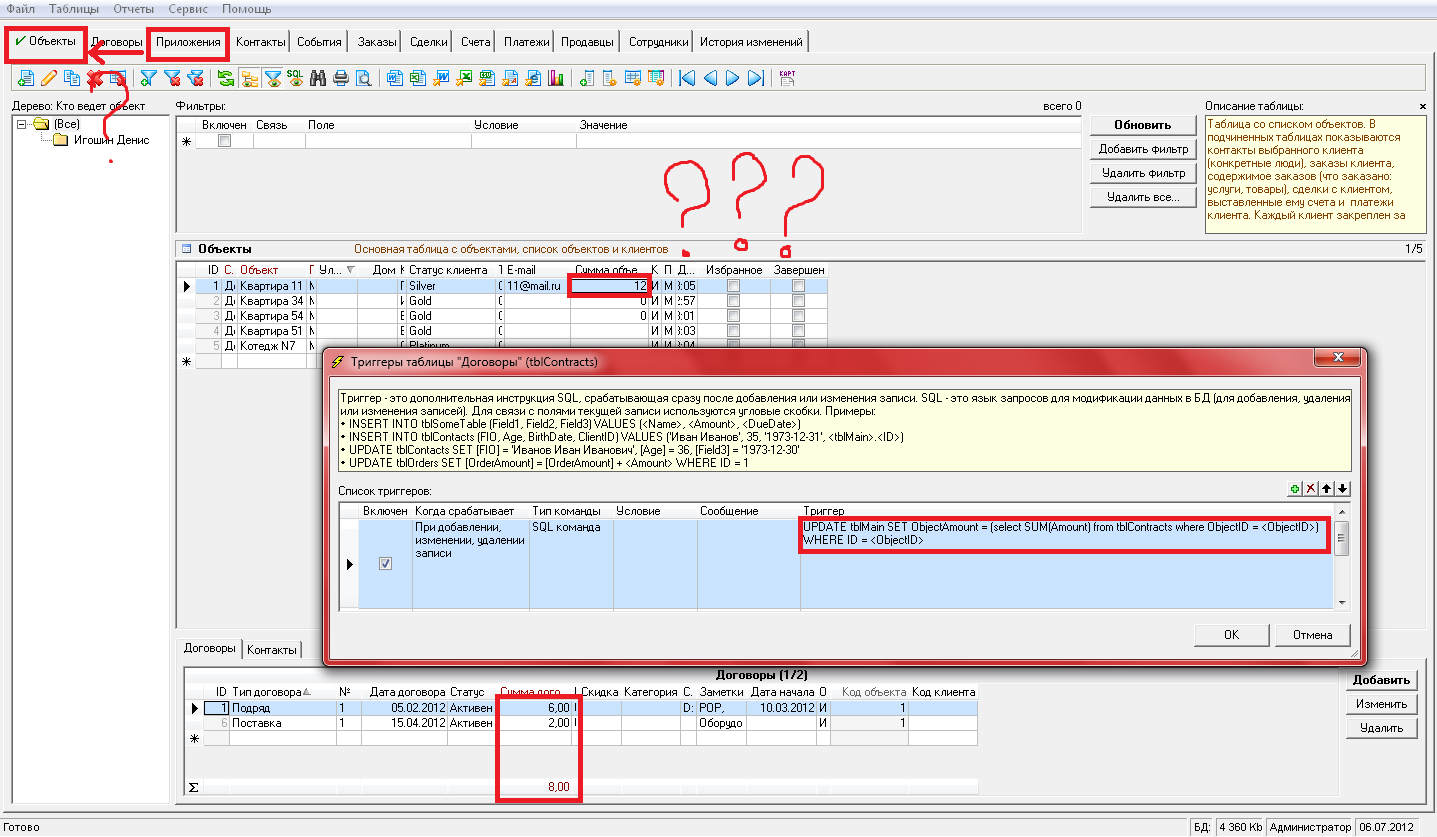
Task: Check 'Завершен' for Квартира 11 row
Action: [x=798, y=286]
